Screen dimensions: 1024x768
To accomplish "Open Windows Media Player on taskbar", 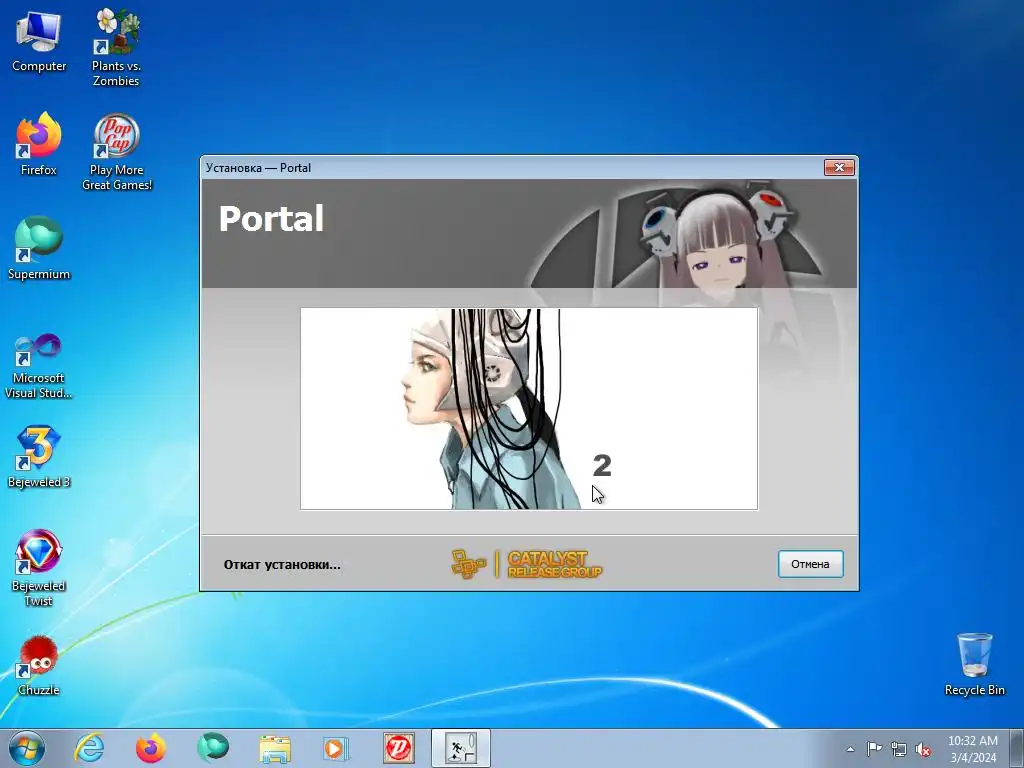I will pos(336,748).
